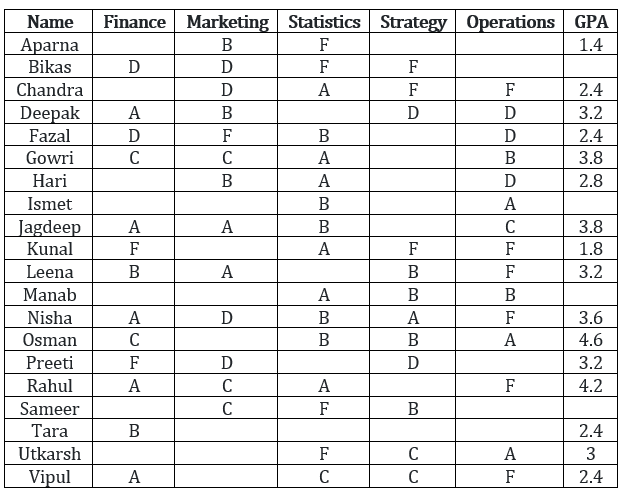Select Aparna's GPA cell showing 1.4

(x=591, y=44)
